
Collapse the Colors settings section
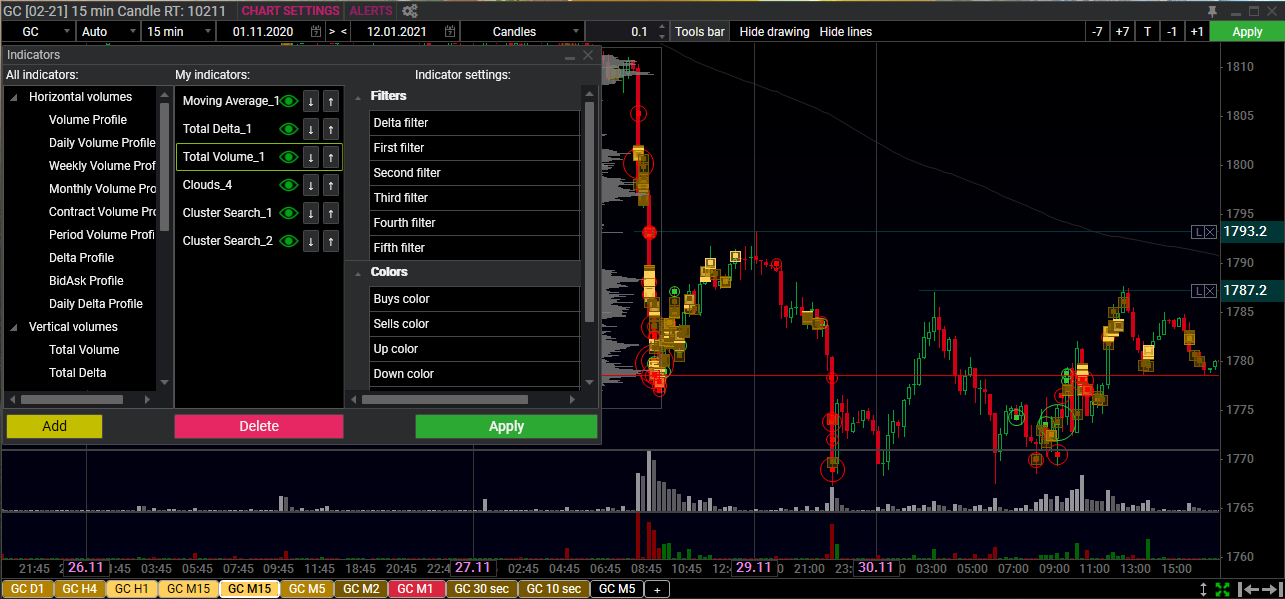pos(358,273)
